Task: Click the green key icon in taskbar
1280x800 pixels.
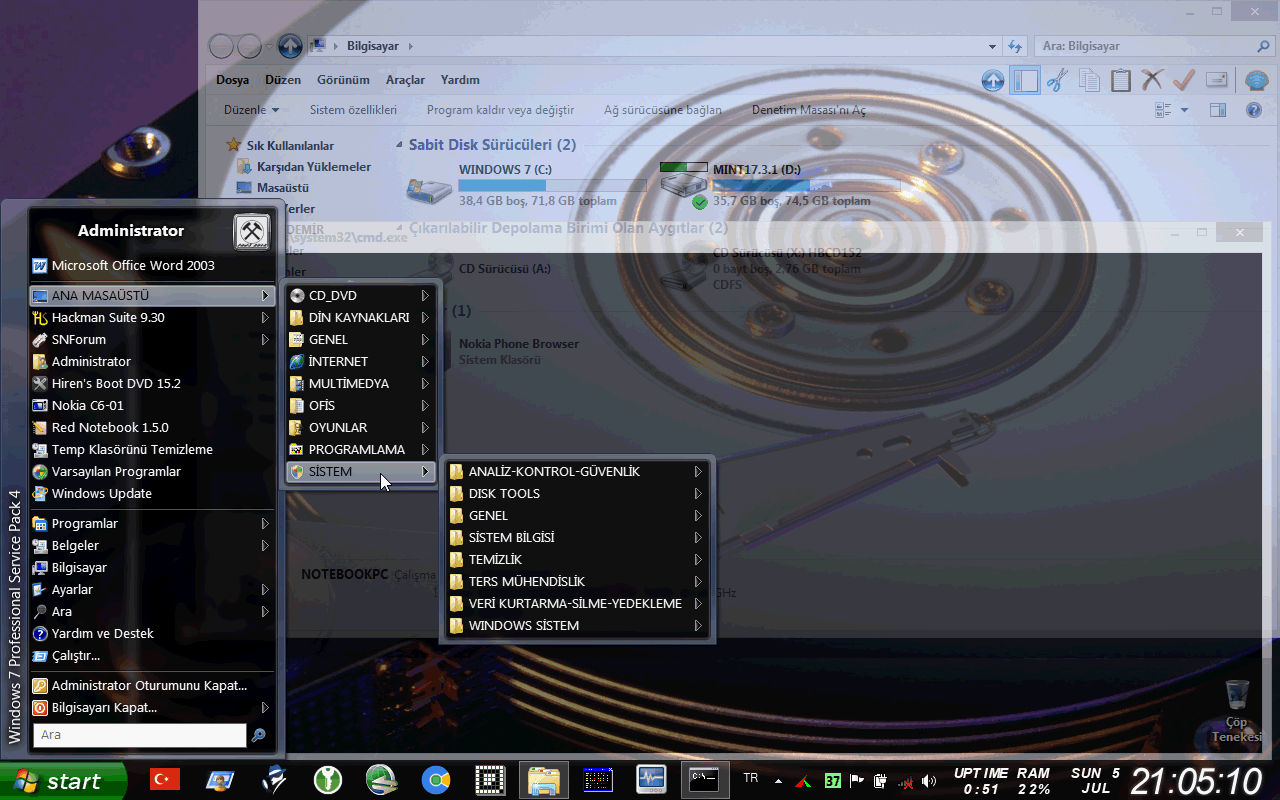Action: click(328, 780)
